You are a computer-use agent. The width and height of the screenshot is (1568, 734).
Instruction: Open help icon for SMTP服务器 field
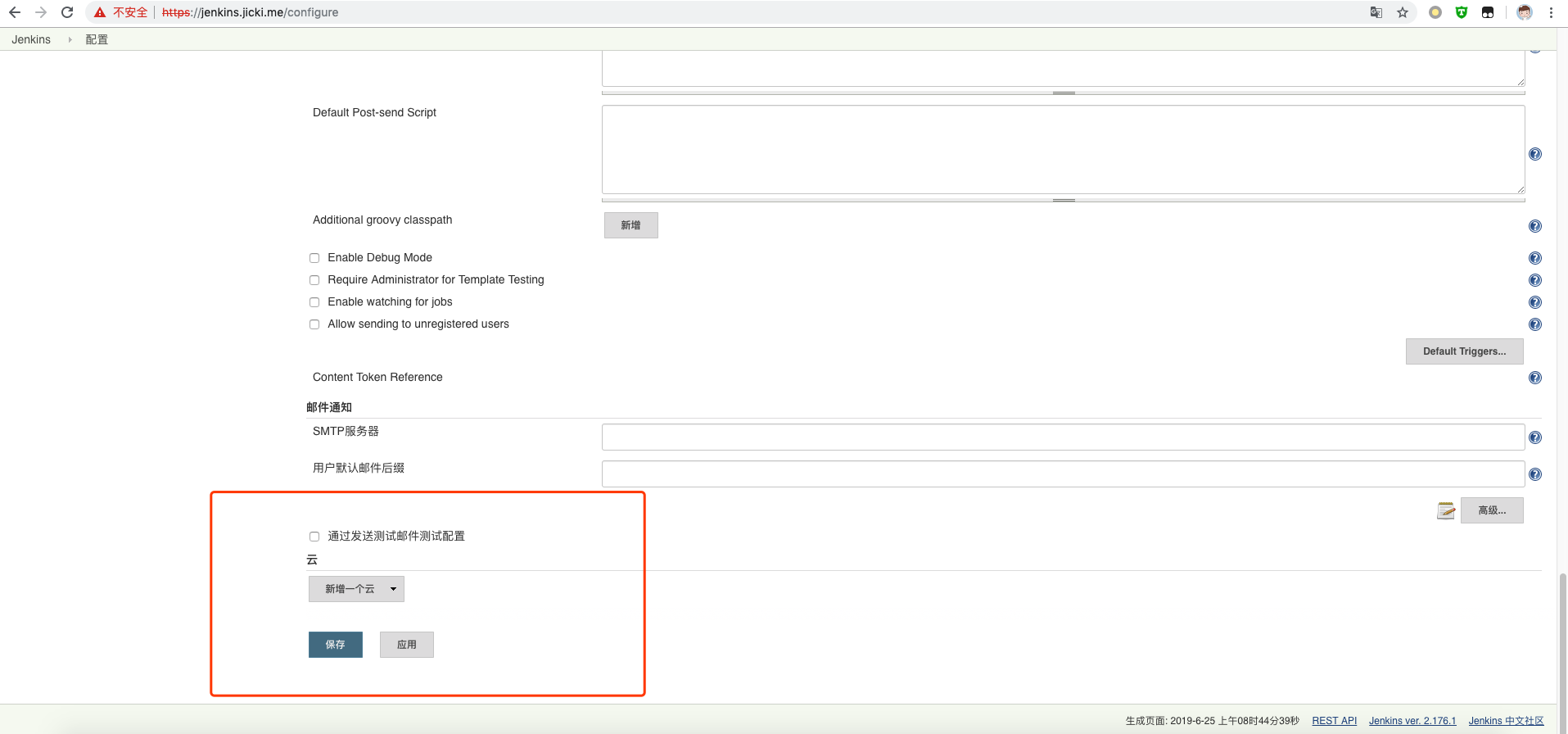1535,437
